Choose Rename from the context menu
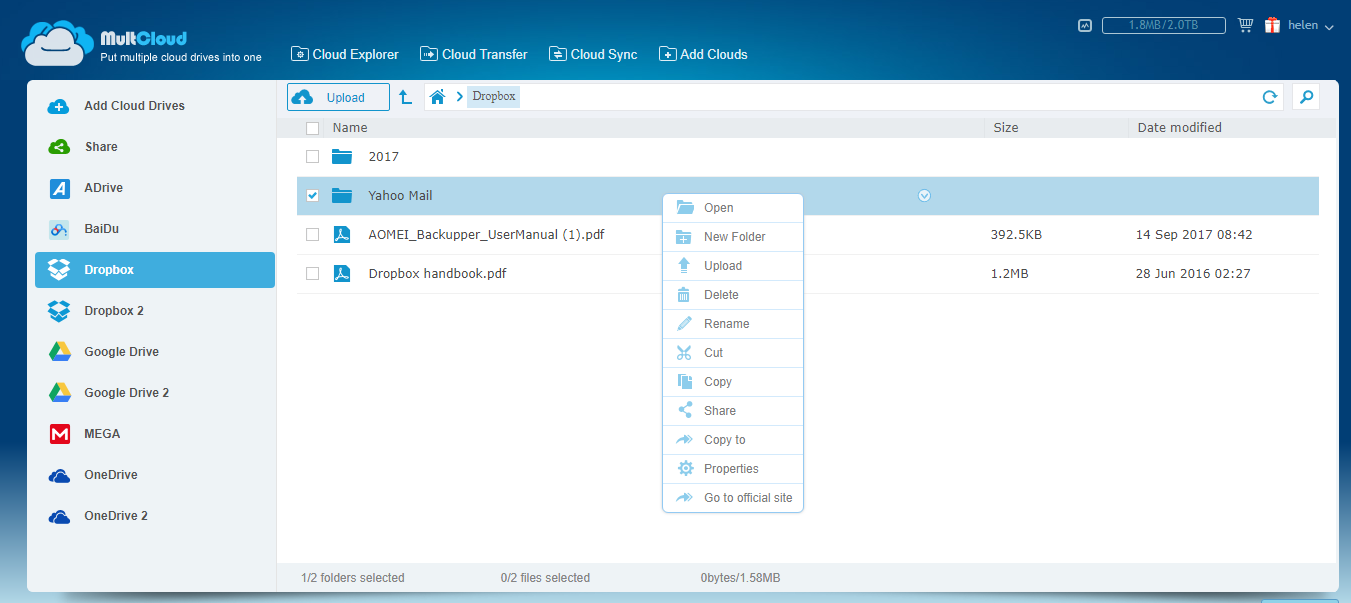The height and width of the screenshot is (603, 1351). (x=726, y=324)
